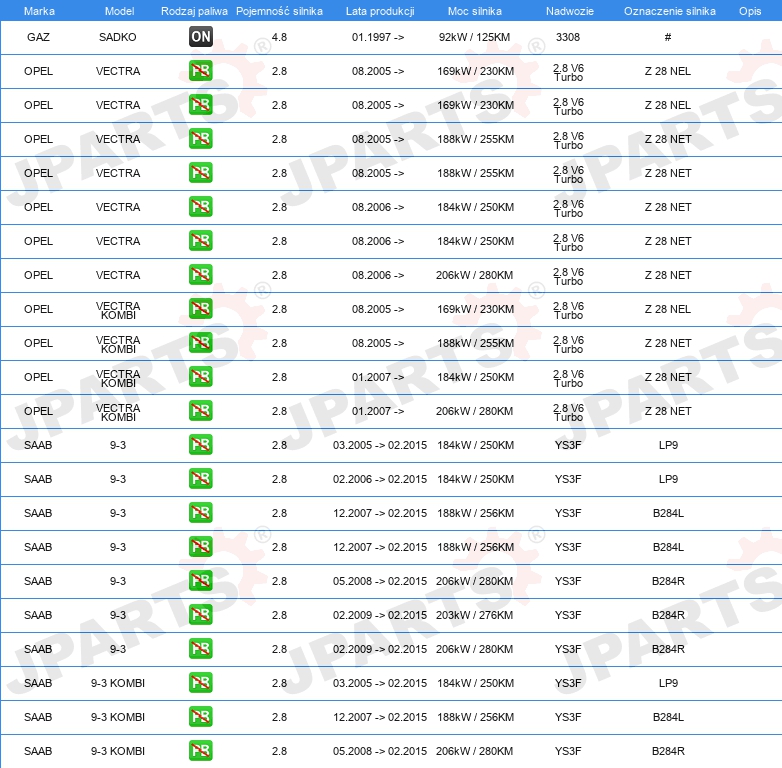Click LP9 engine code in the 02.2006 row
This screenshot has width=782, height=768.
(668, 479)
